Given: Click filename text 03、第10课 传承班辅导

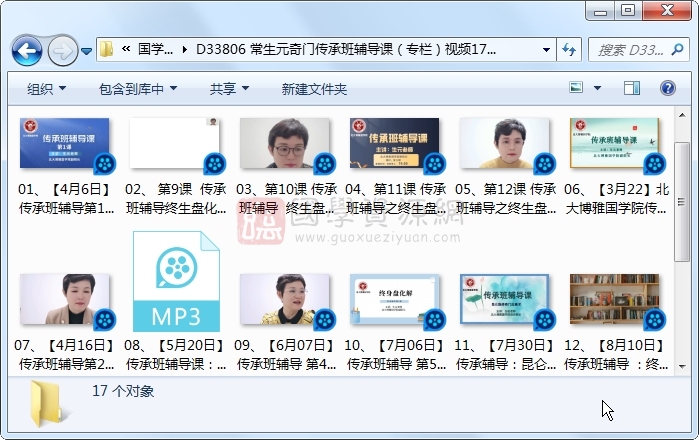Looking at the screenshot, I should tap(286, 198).
